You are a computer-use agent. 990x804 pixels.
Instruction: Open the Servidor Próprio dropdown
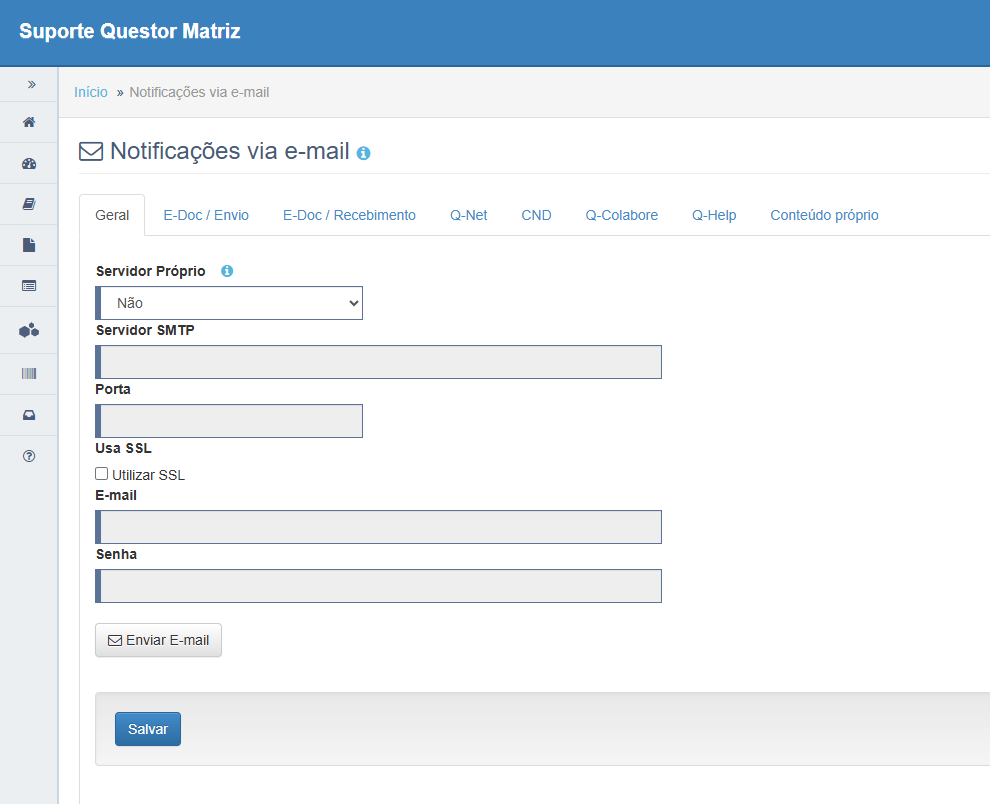tap(230, 303)
